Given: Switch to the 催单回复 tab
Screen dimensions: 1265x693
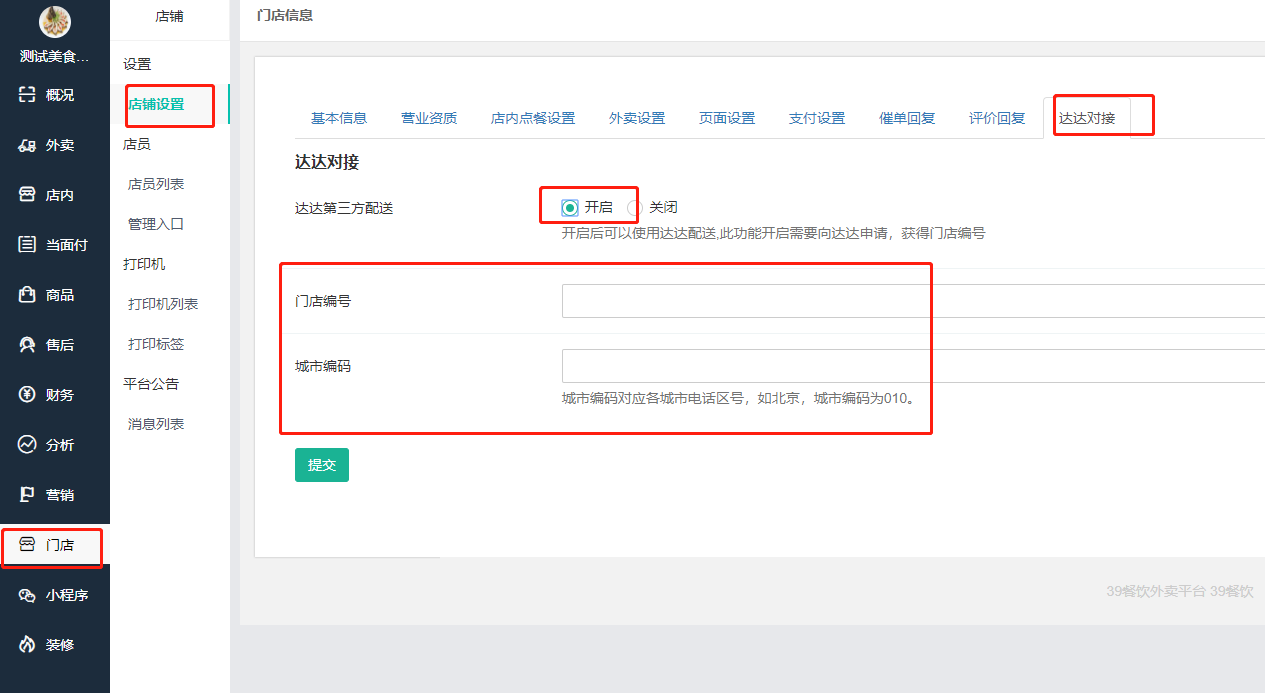Looking at the screenshot, I should [x=907, y=118].
